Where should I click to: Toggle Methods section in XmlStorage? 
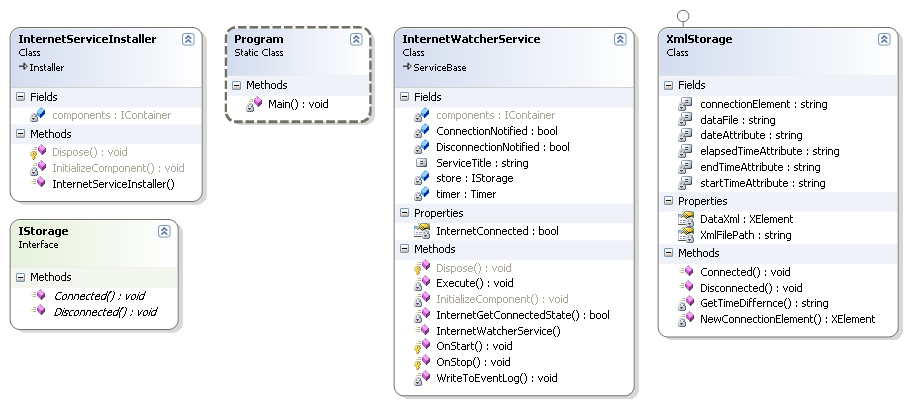point(668,253)
